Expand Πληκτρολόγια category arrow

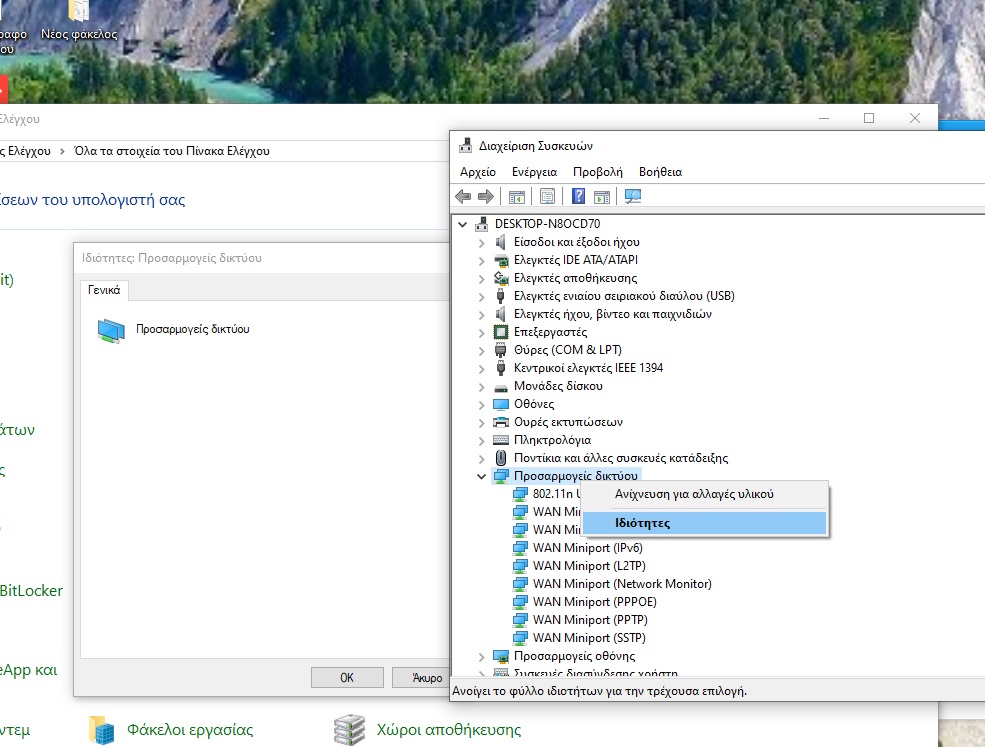(482, 440)
